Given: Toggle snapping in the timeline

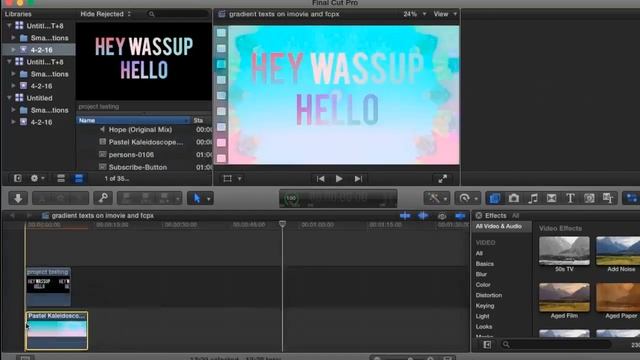Looking at the screenshot, I should (460, 216).
